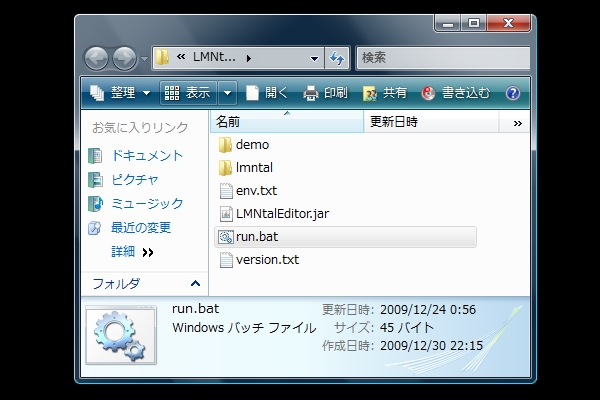Viewport: 600px width, 400px height.
Task: Click the 共有 (Share) toolbar button
Action: point(384,93)
